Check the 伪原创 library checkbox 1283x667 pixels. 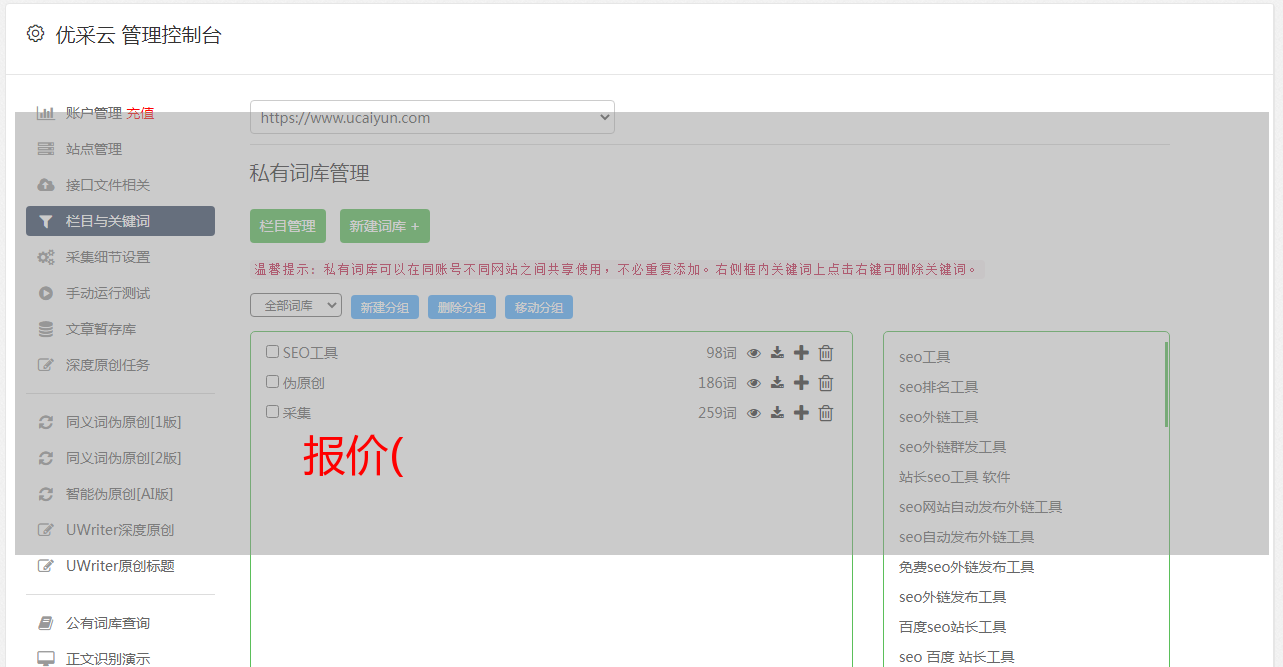tap(272, 382)
